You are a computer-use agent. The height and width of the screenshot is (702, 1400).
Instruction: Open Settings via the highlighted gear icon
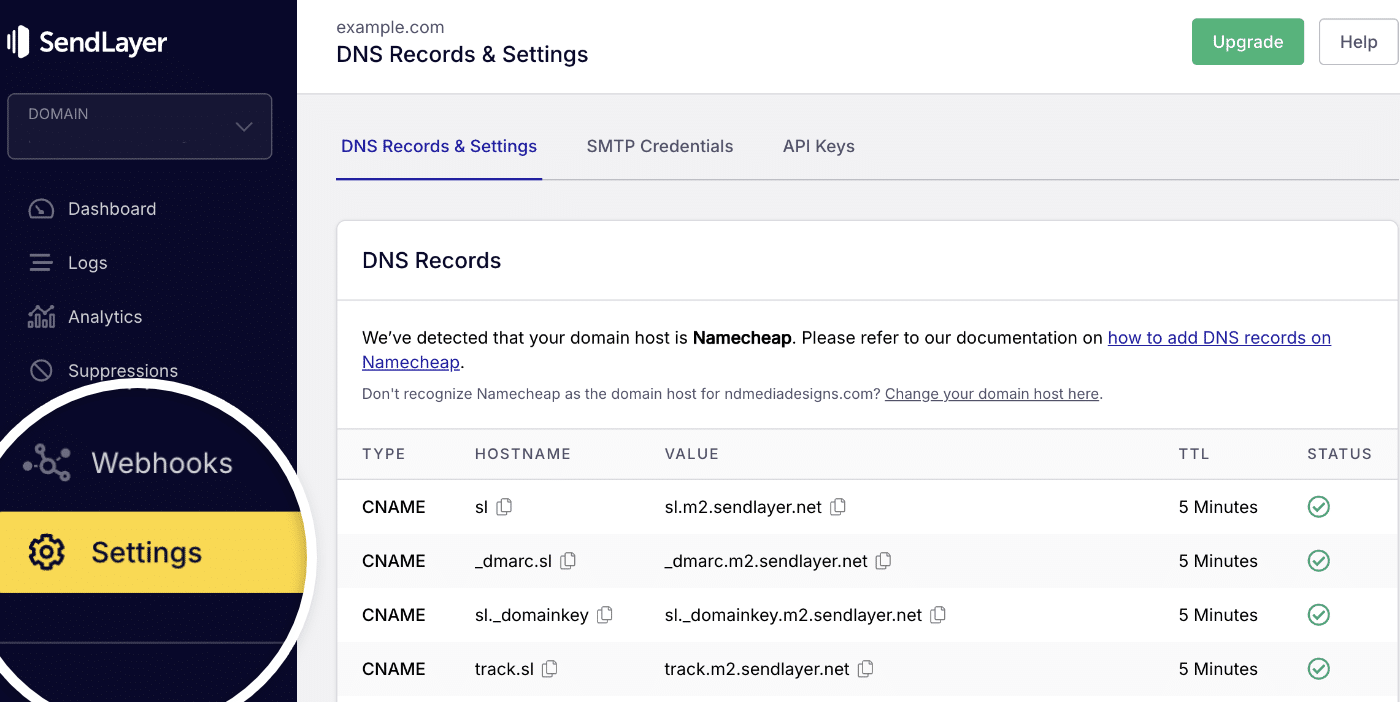click(x=45, y=552)
